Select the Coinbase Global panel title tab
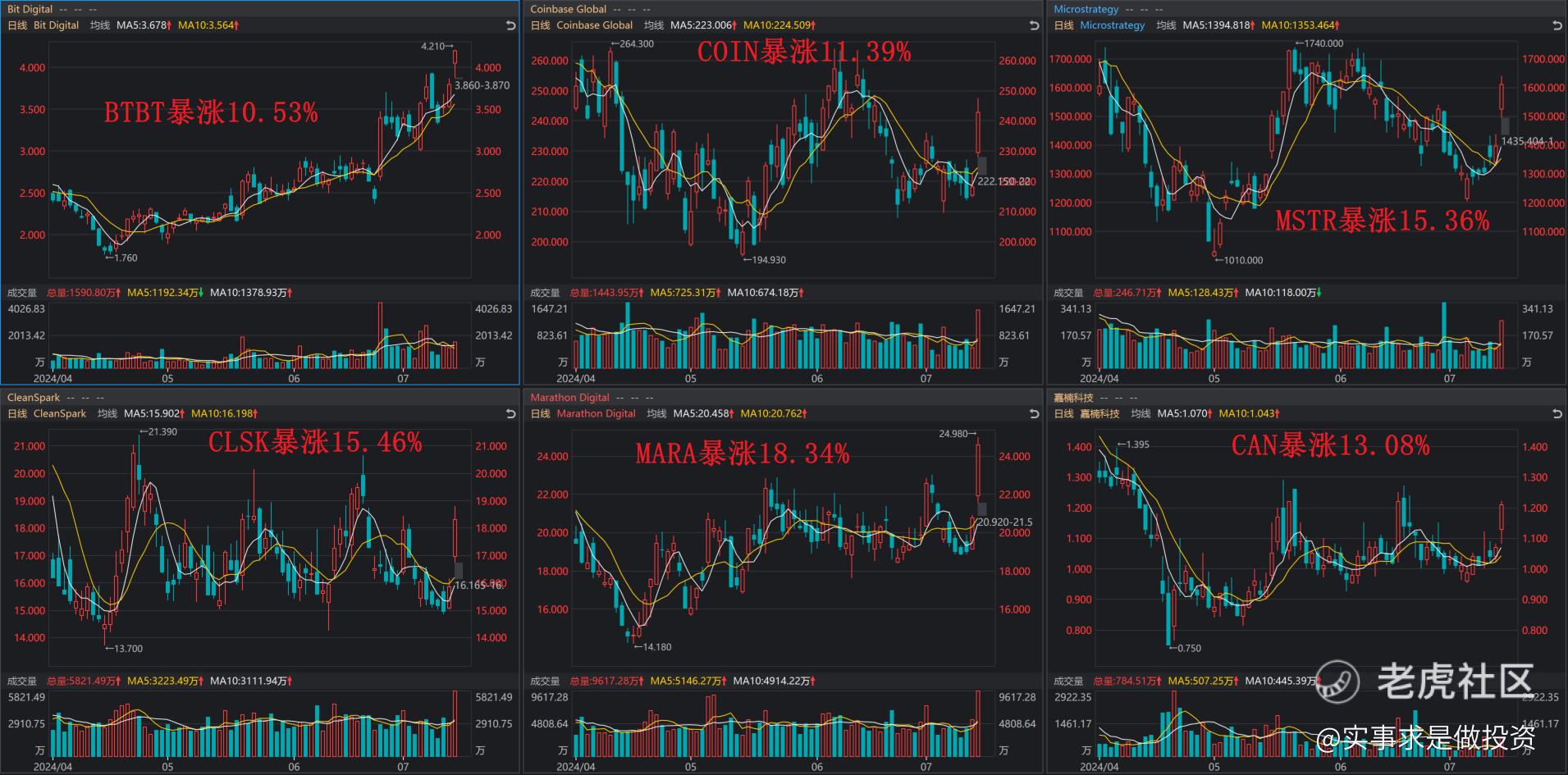1568x775 pixels. coord(569,9)
